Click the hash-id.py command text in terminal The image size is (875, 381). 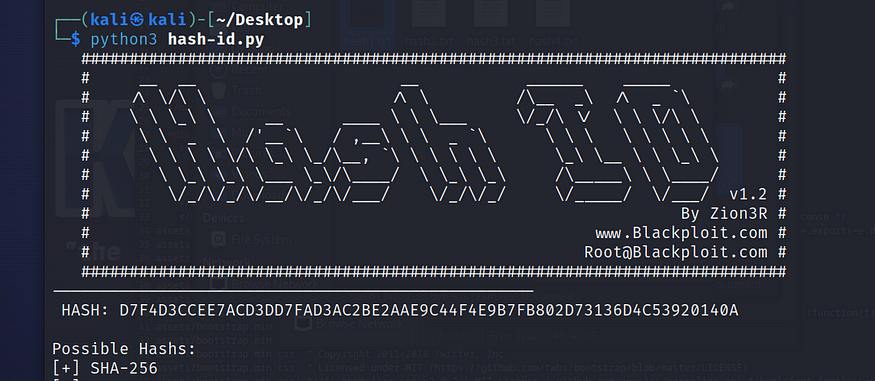(x=215, y=40)
